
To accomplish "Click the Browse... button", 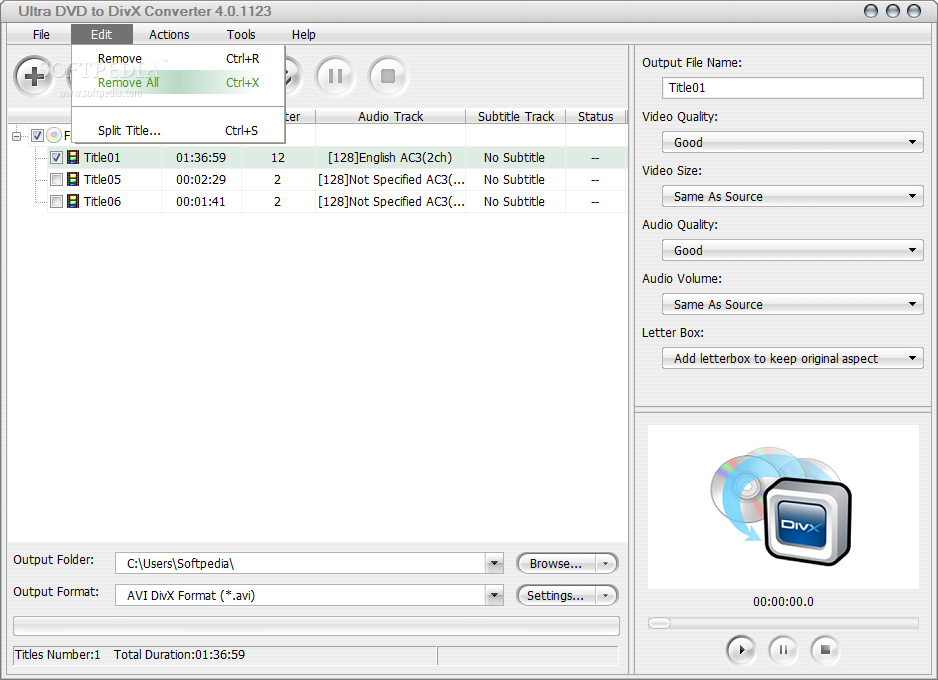I will click(556, 563).
